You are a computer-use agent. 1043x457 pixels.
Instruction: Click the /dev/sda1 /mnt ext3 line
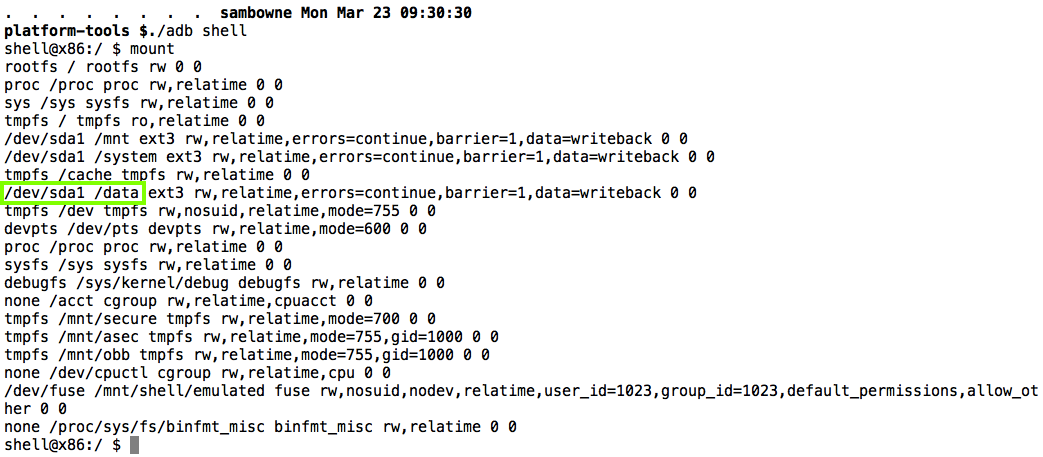(346, 138)
